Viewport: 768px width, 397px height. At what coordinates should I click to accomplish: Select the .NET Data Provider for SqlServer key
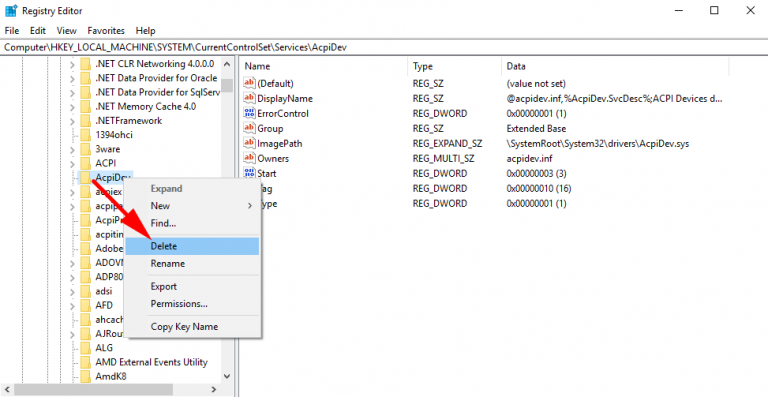pos(157,93)
